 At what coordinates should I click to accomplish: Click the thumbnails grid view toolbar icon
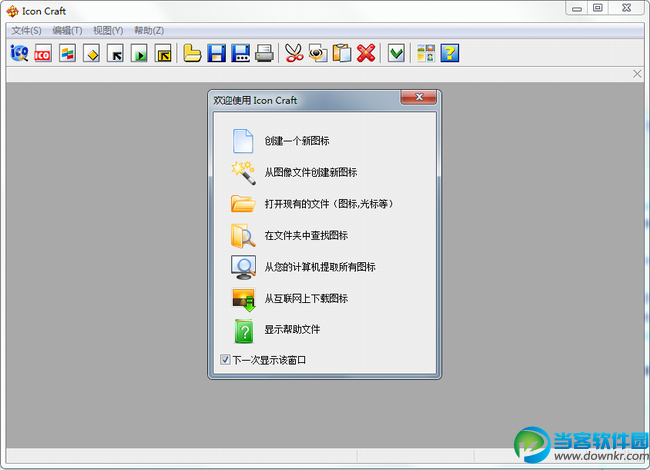coord(426,53)
